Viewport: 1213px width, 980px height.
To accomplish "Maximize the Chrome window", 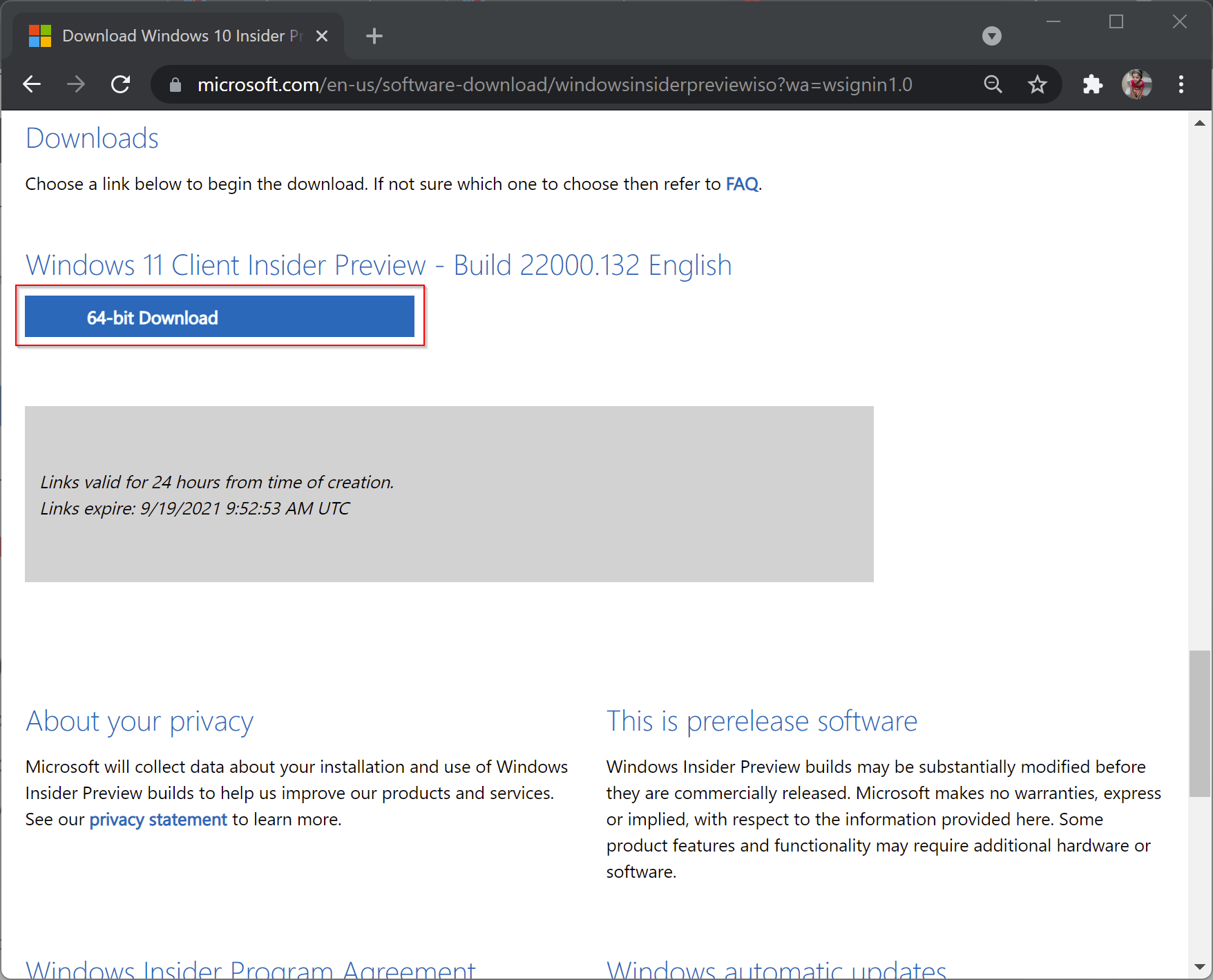I will (1116, 22).
